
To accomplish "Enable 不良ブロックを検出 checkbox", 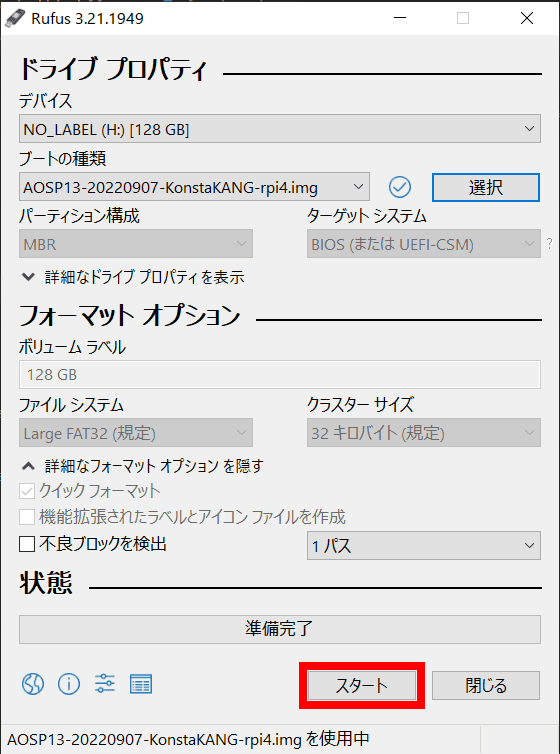I will pos(27,544).
